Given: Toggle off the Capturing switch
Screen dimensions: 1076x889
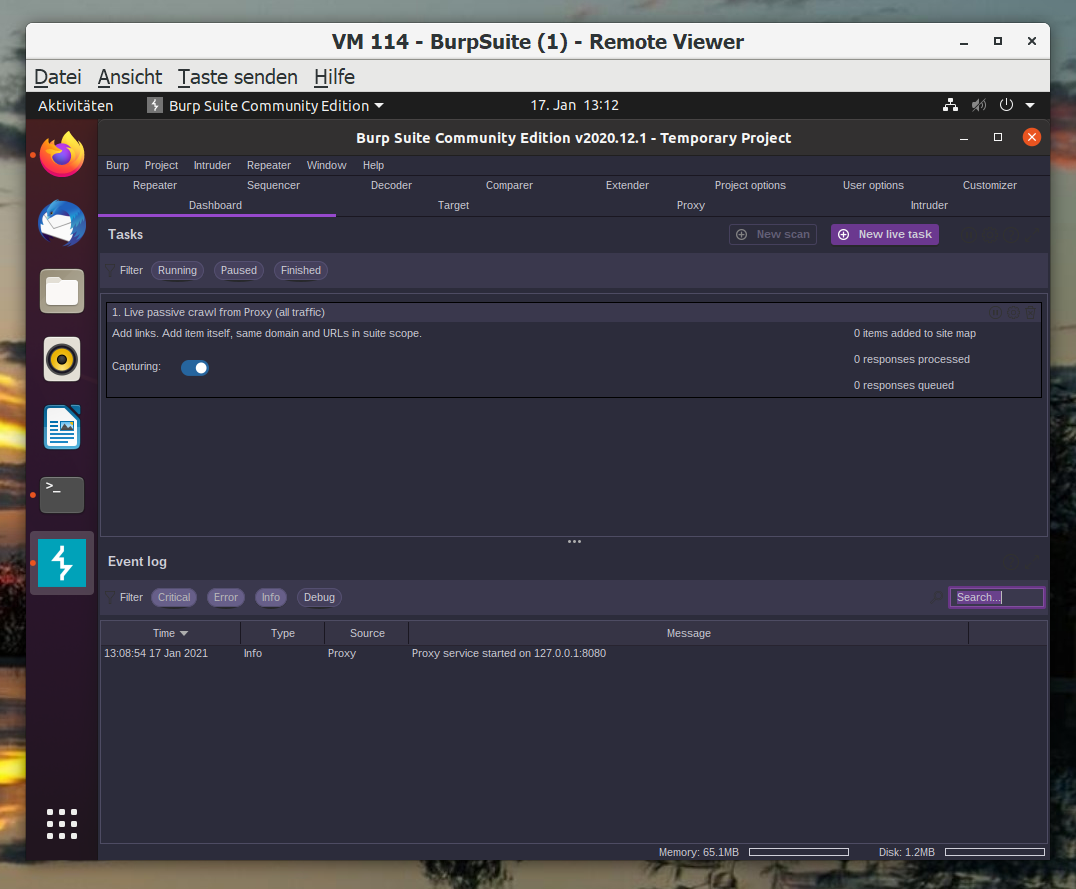Looking at the screenshot, I should 195,367.
